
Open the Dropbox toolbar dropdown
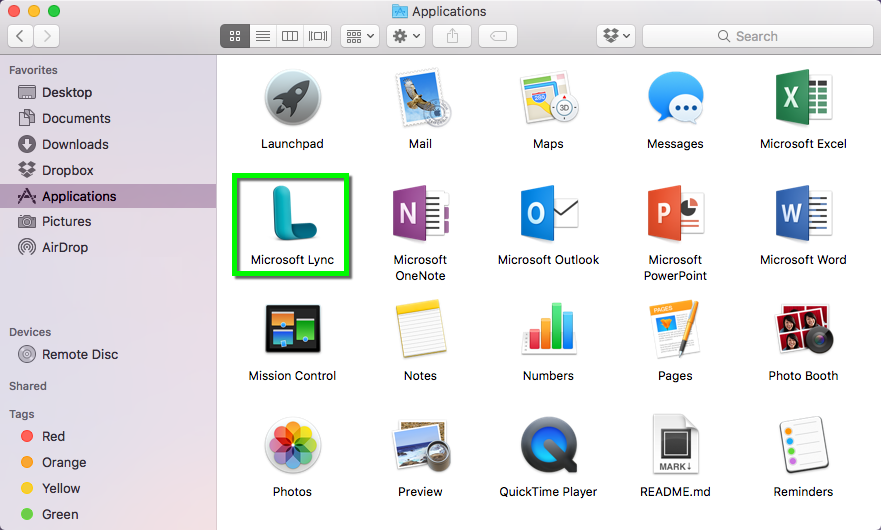(x=616, y=36)
